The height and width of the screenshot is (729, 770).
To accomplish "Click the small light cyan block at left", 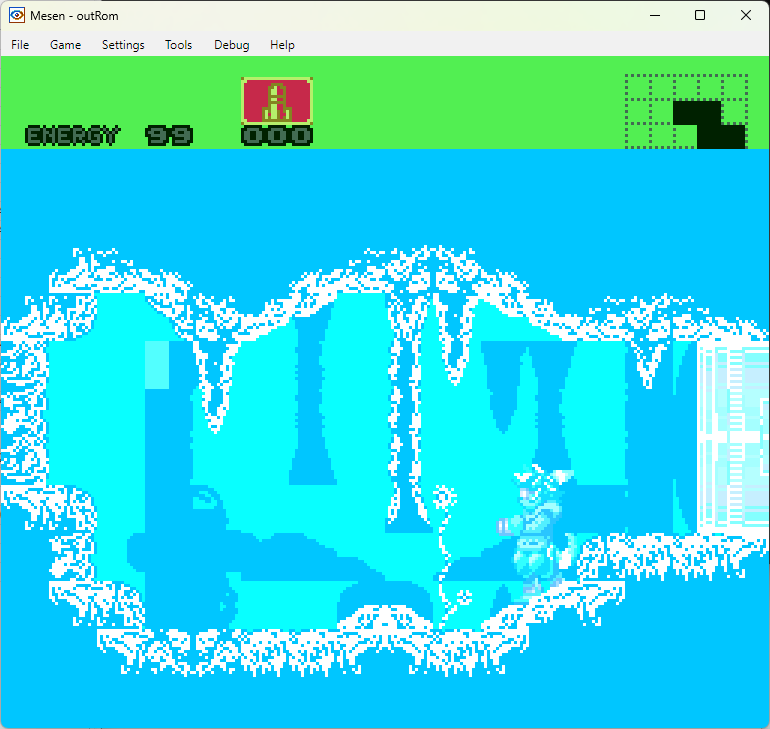I will point(158,365).
